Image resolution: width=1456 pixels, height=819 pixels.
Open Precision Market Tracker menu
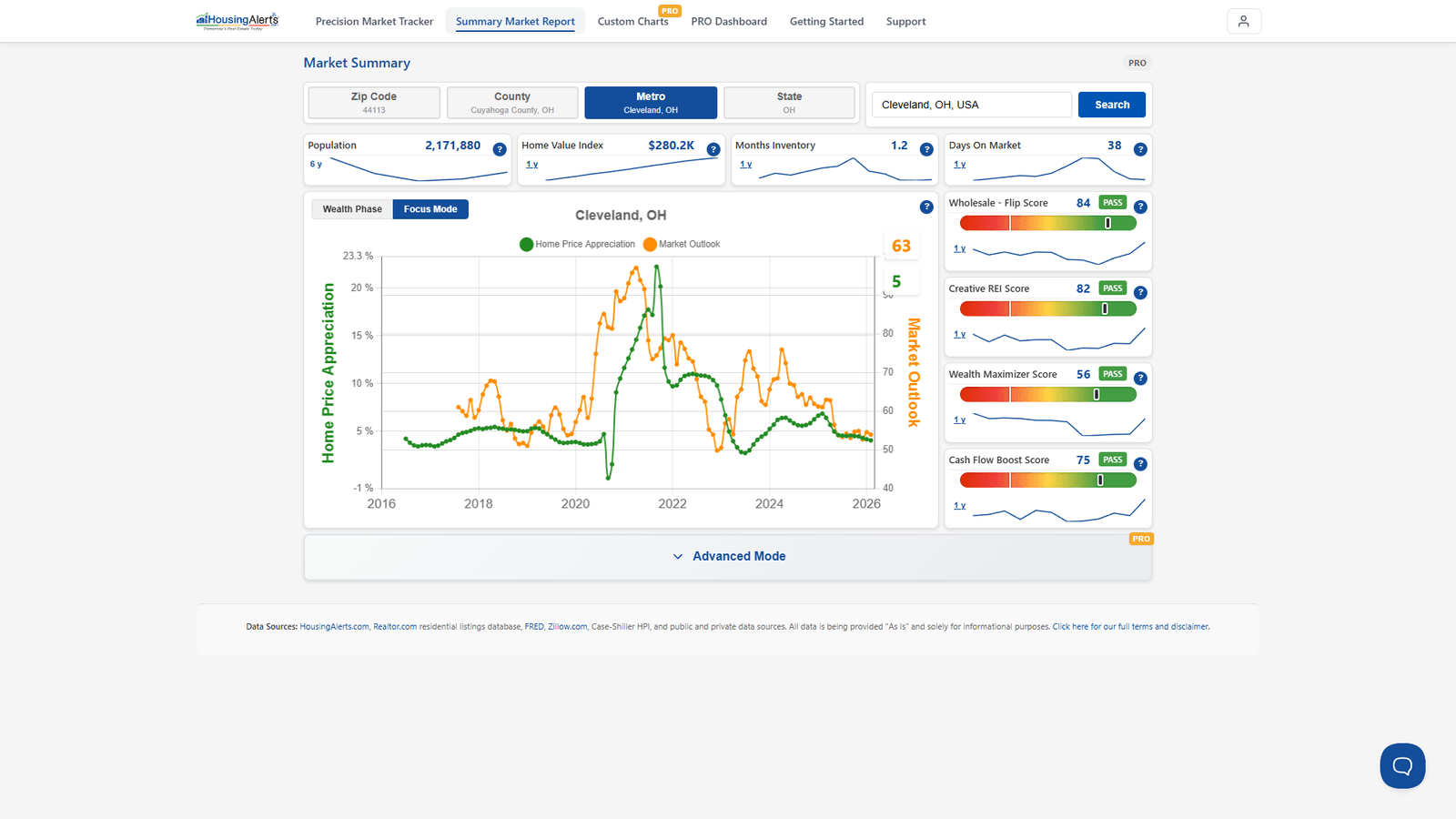click(x=374, y=22)
